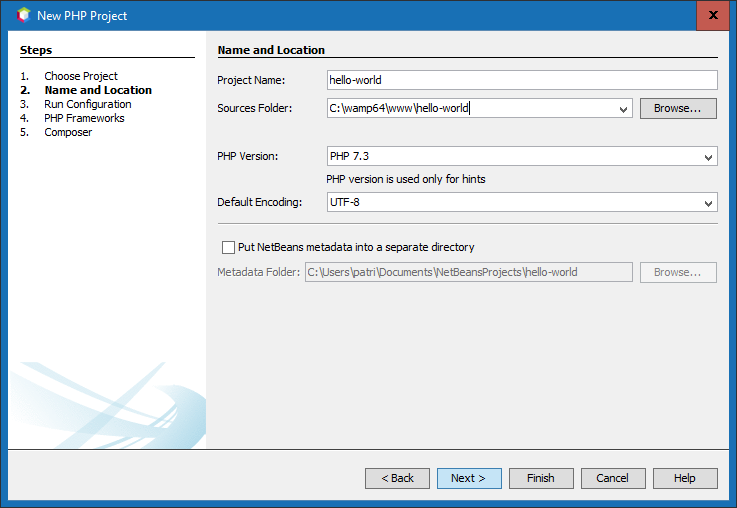Browse for the Sources Folder

point(678,108)
